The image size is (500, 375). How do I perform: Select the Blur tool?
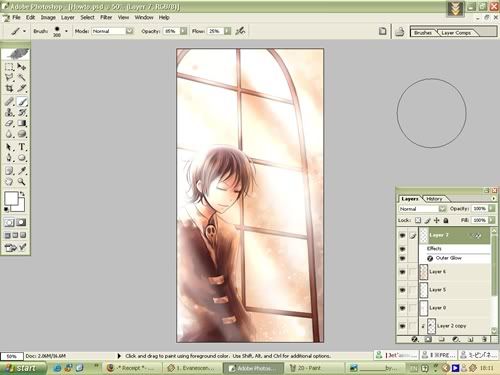pyautogui.click(x=9, y=134)
